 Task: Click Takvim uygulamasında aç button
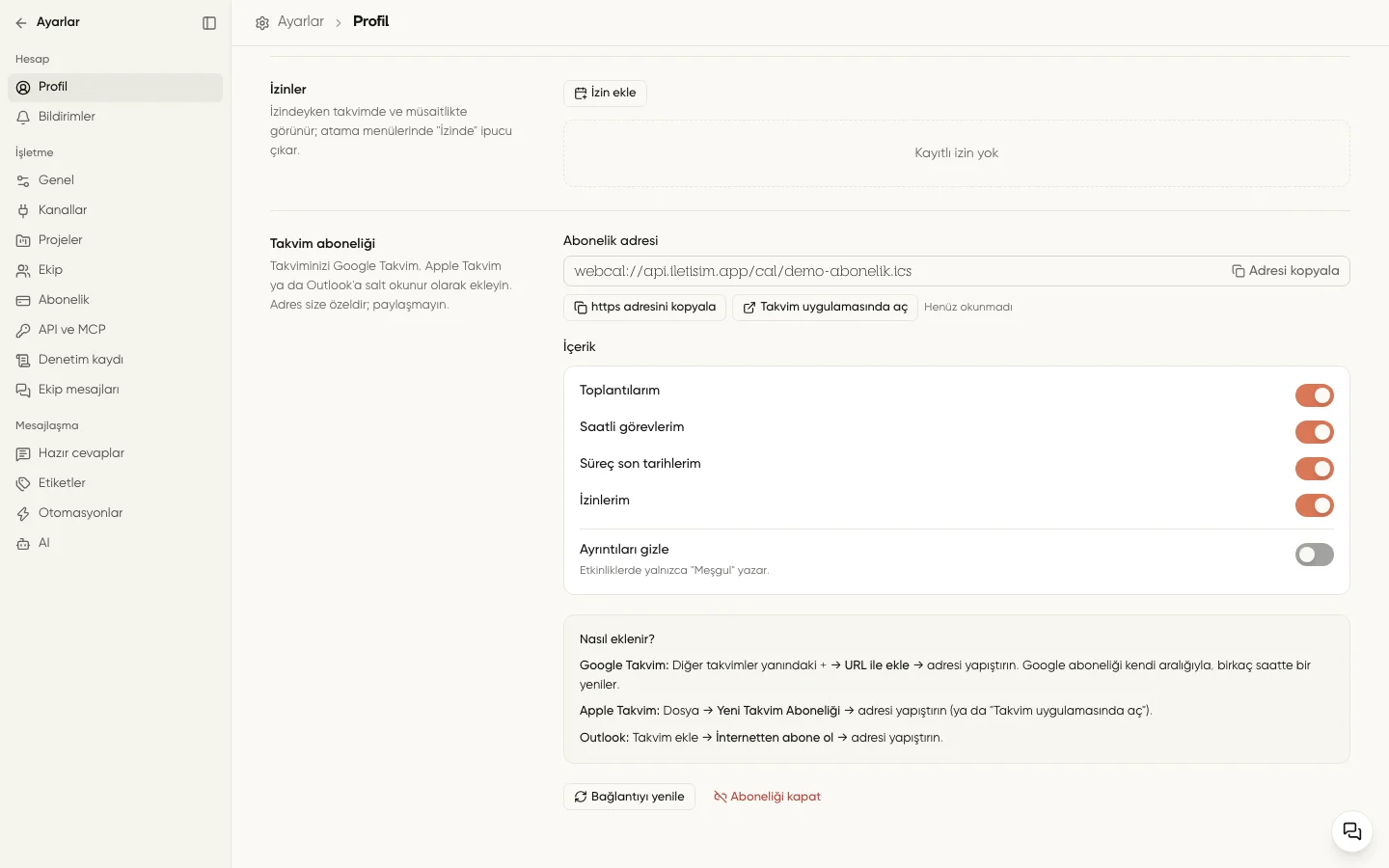point(825,308)
